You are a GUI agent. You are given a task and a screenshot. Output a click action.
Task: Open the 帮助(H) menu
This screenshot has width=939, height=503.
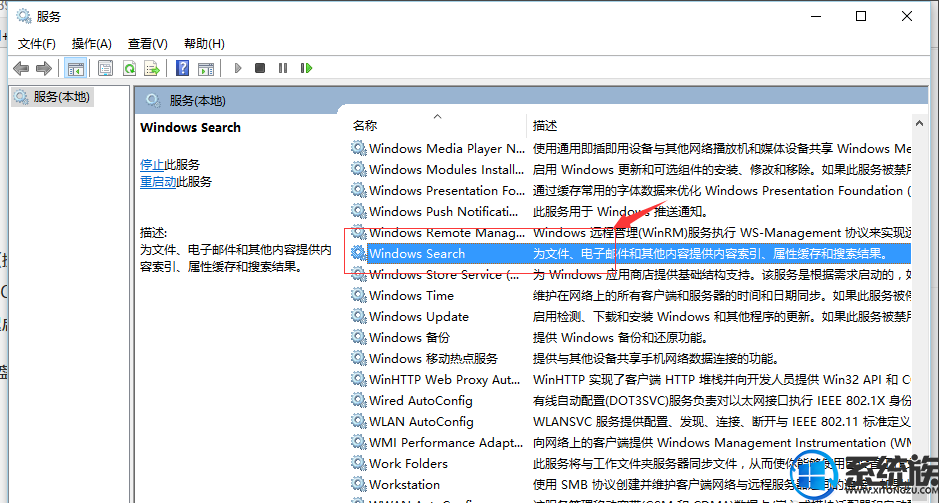tap(204, 44)
